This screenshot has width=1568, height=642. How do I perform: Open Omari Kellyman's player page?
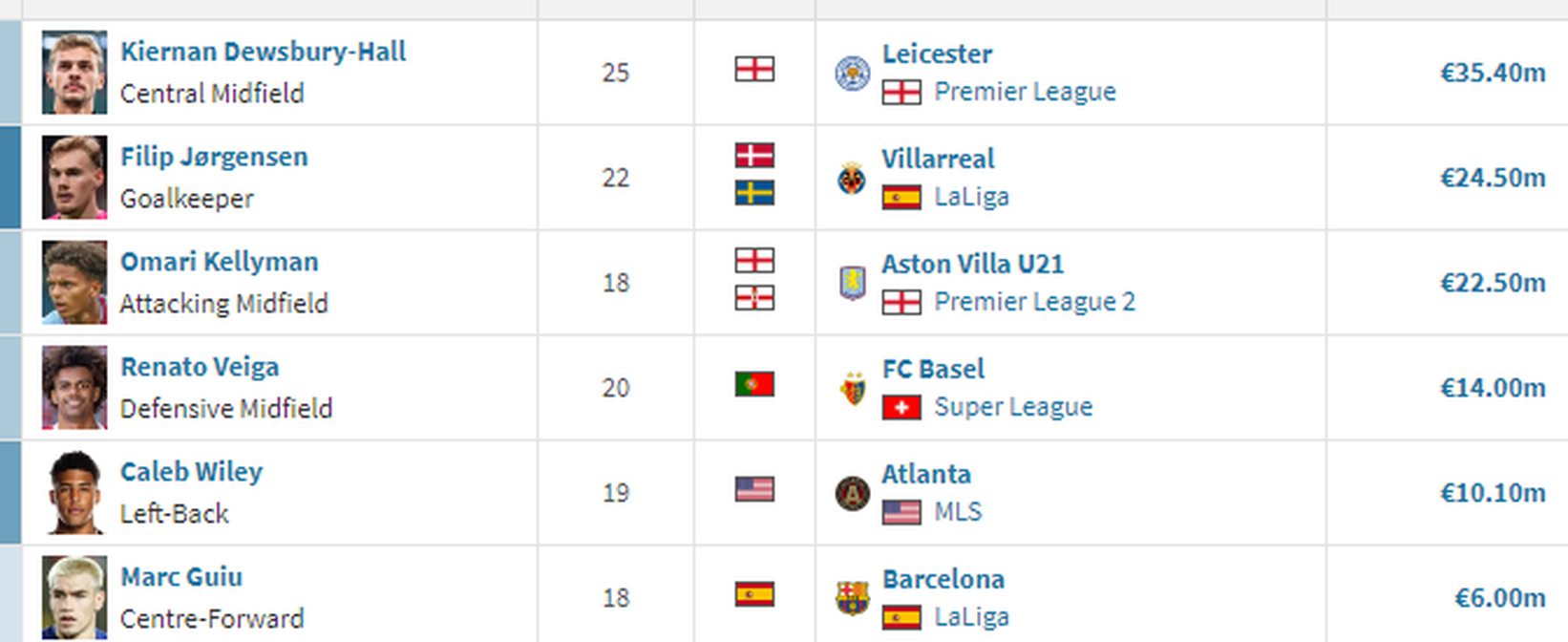(220, 262)
